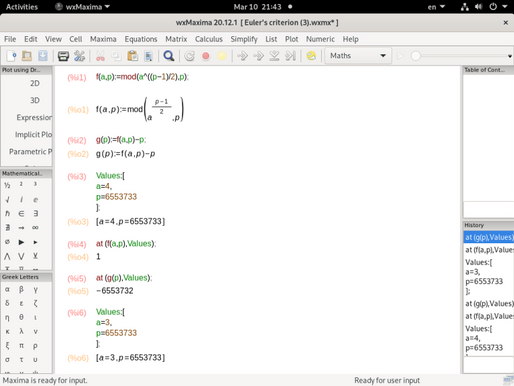The width and height of the screenshot is (514, 386).
Task: Open the View menu
Action: (x=53, y=39)
